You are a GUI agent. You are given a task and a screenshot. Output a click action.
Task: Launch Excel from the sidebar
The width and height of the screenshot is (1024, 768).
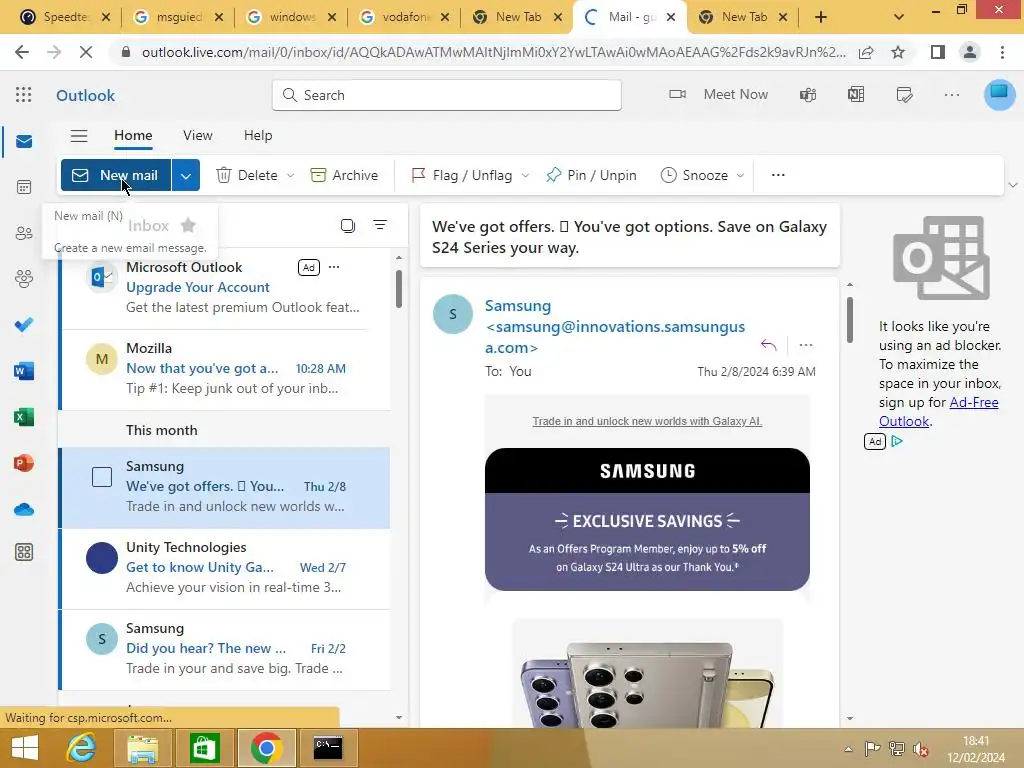[24, 417]
